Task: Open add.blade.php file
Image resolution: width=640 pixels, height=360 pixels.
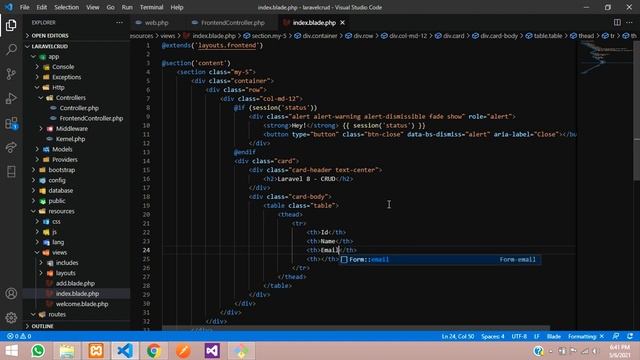Action: coord(75,283)
